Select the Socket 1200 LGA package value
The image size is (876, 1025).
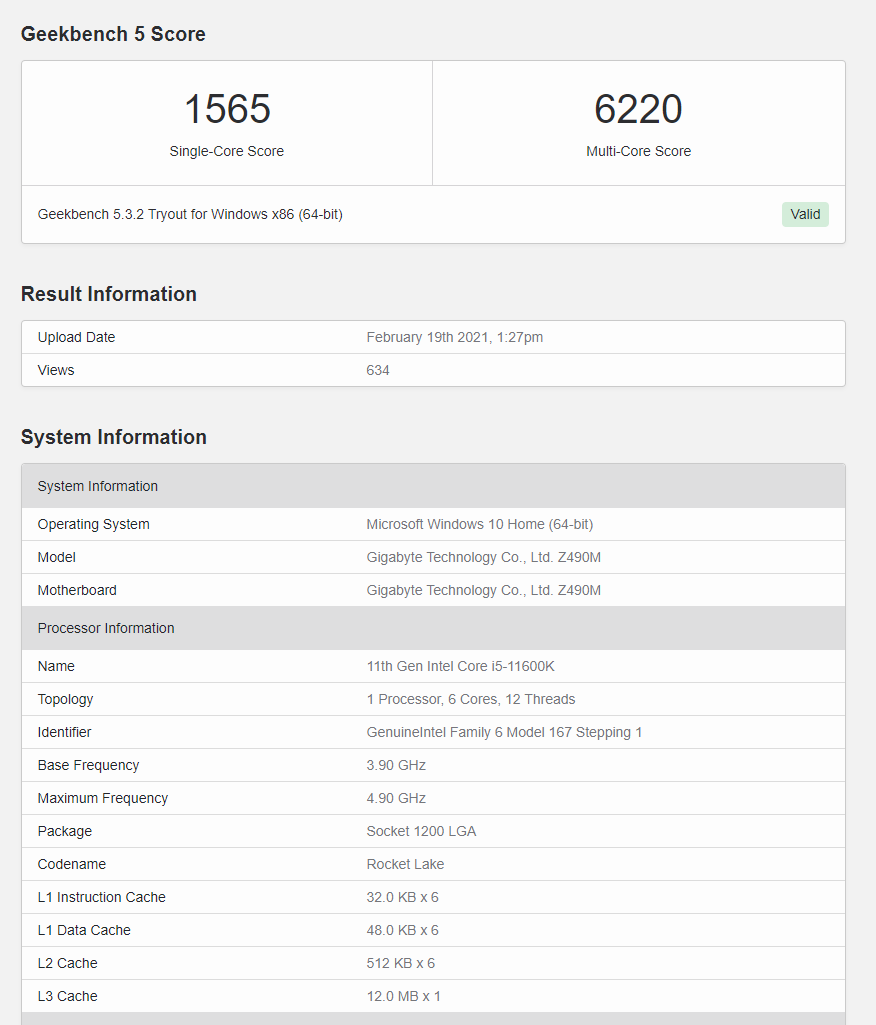click(x=421, y=832)
